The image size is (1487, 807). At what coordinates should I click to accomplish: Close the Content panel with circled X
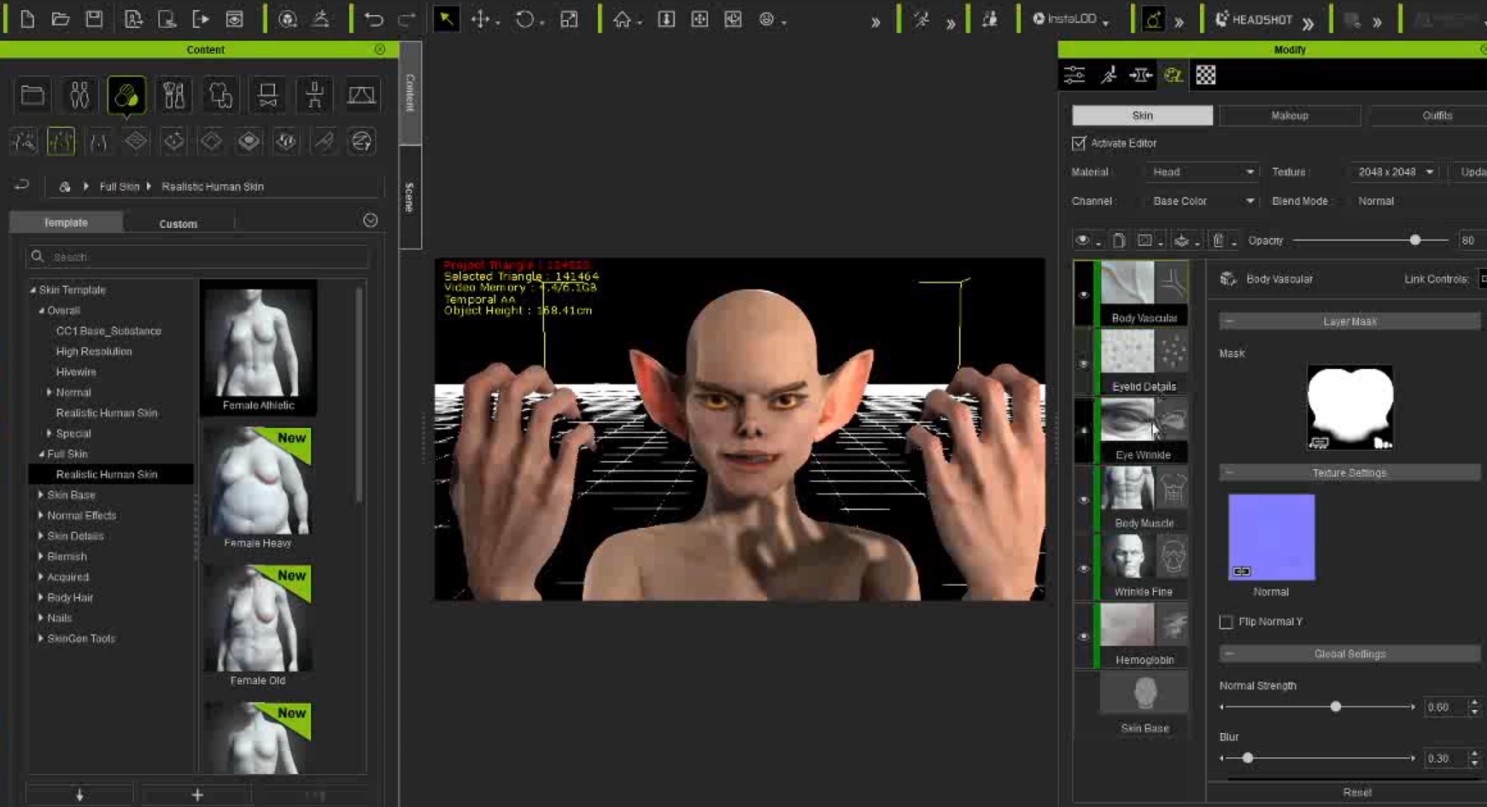click(380, 49)
